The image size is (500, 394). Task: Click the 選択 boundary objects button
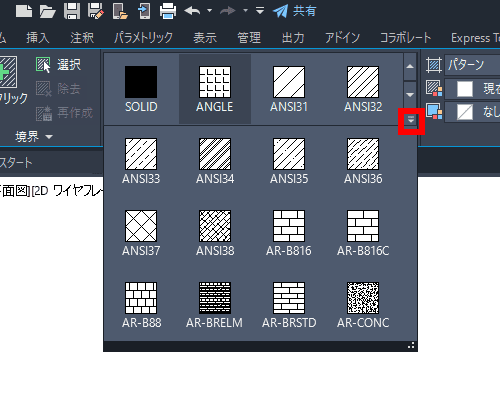pos(59,65)
